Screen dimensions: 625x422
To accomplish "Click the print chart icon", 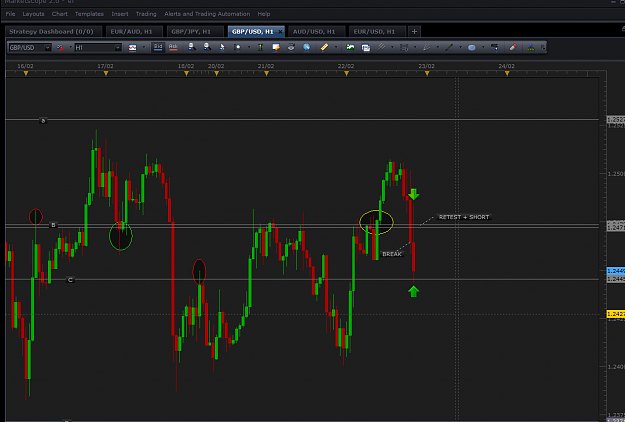I will (x=291, y=47).
